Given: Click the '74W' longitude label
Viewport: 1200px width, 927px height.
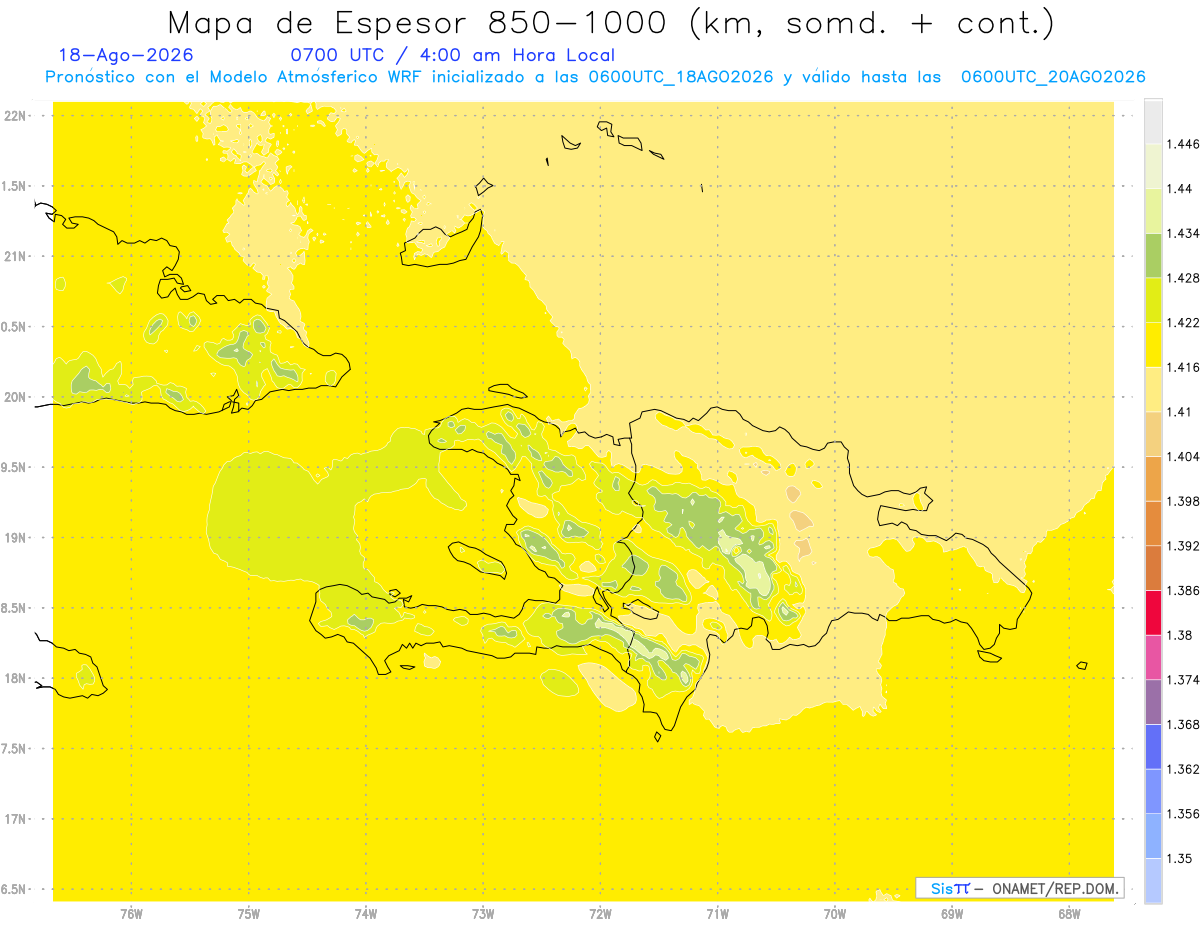Looking at the screenshot, I should click(x=366, y=913).
